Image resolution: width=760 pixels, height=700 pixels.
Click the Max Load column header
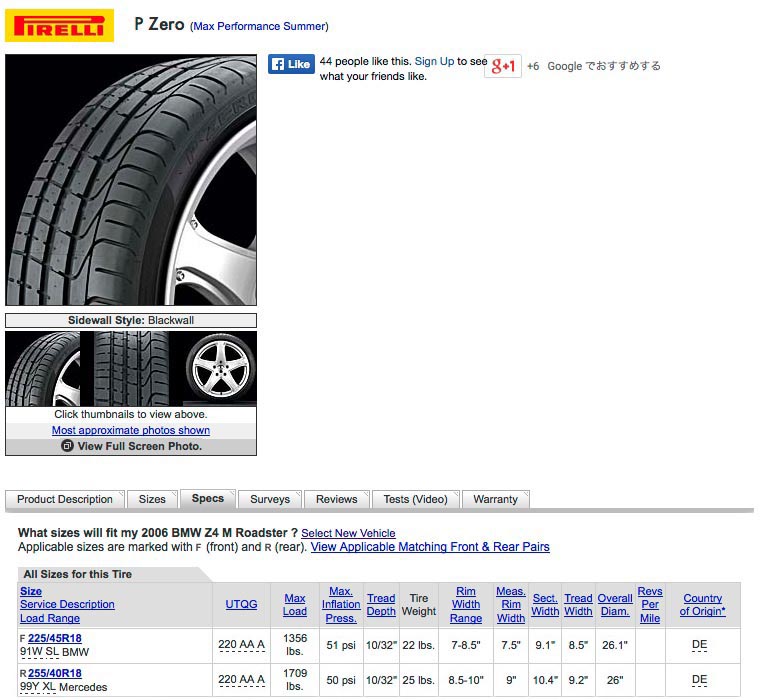pyautogui.click(x=295, y=605)
